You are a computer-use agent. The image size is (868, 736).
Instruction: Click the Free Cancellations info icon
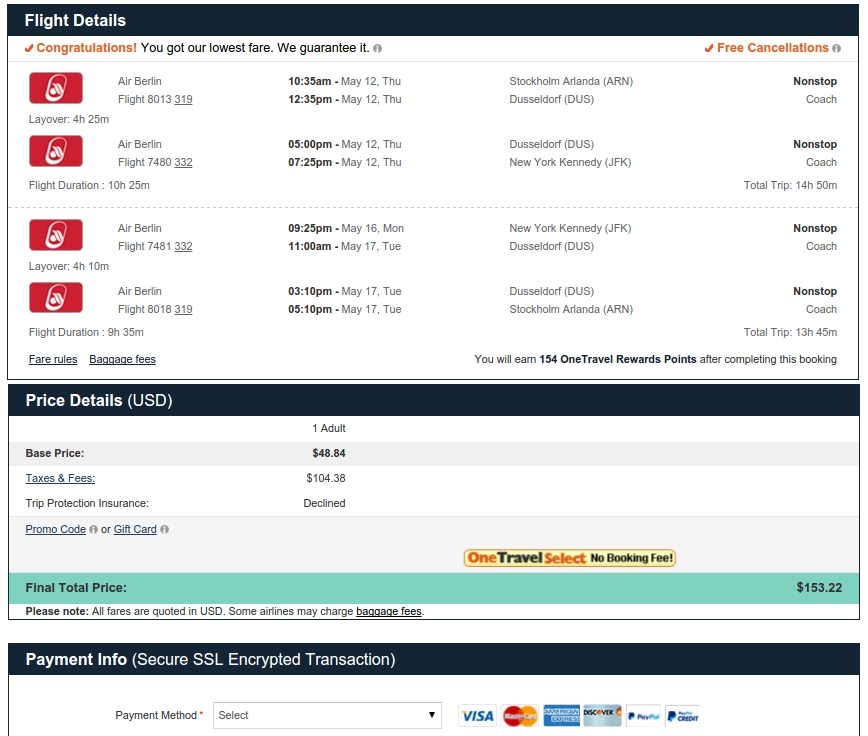(x=836, y=49)
